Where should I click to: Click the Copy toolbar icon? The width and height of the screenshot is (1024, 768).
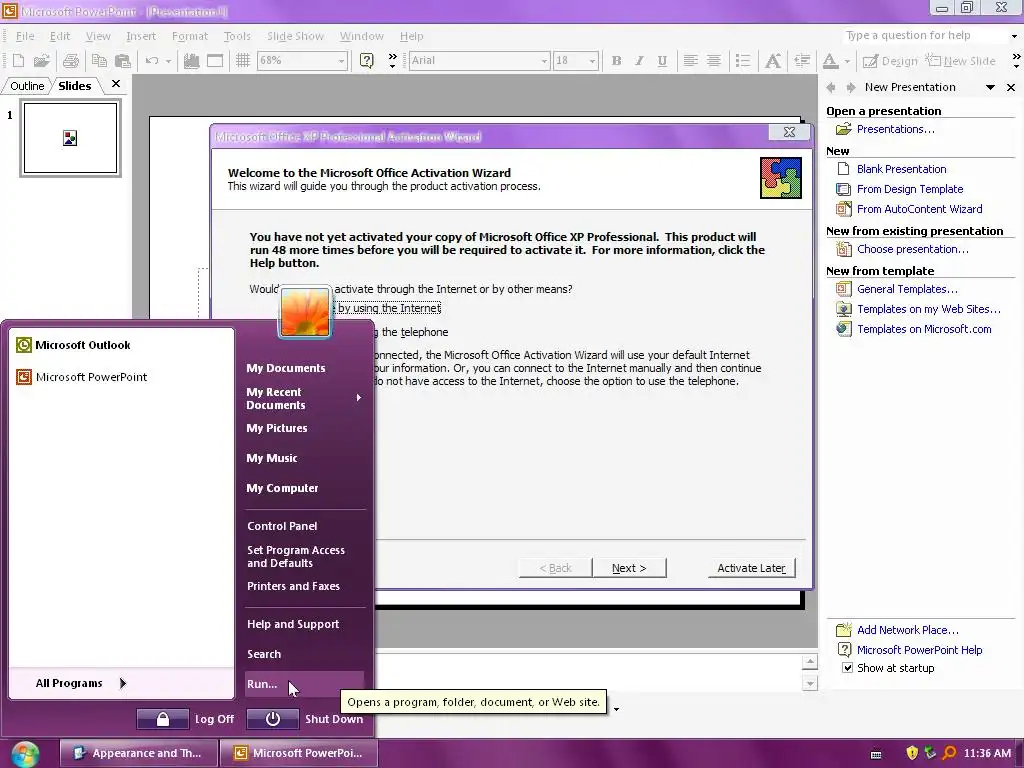[99, 61]
